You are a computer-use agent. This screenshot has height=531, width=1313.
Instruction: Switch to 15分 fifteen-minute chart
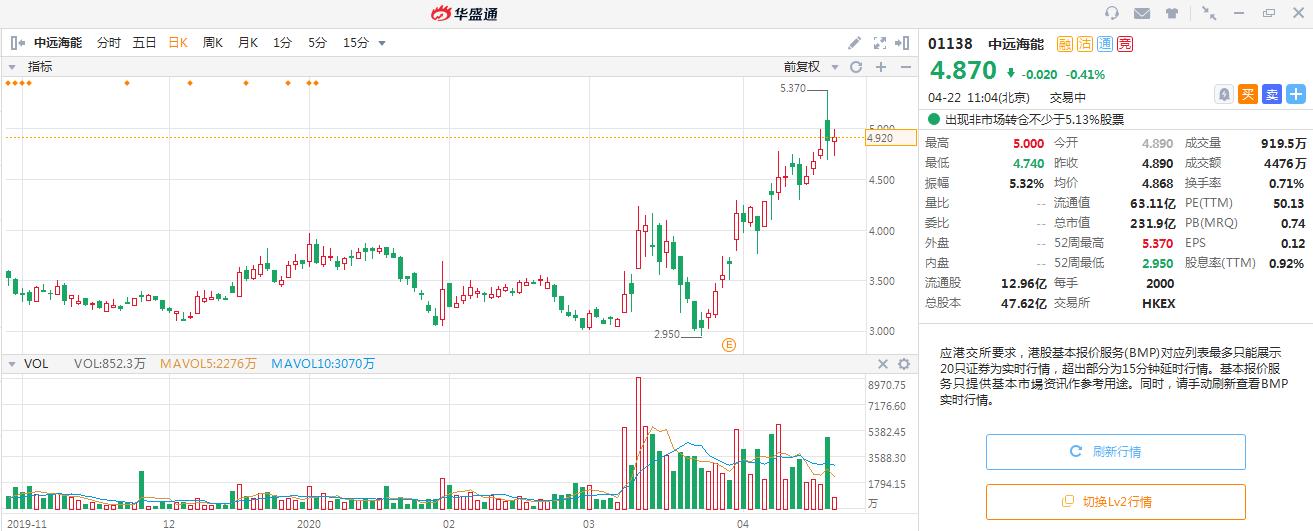click(355, 43)
